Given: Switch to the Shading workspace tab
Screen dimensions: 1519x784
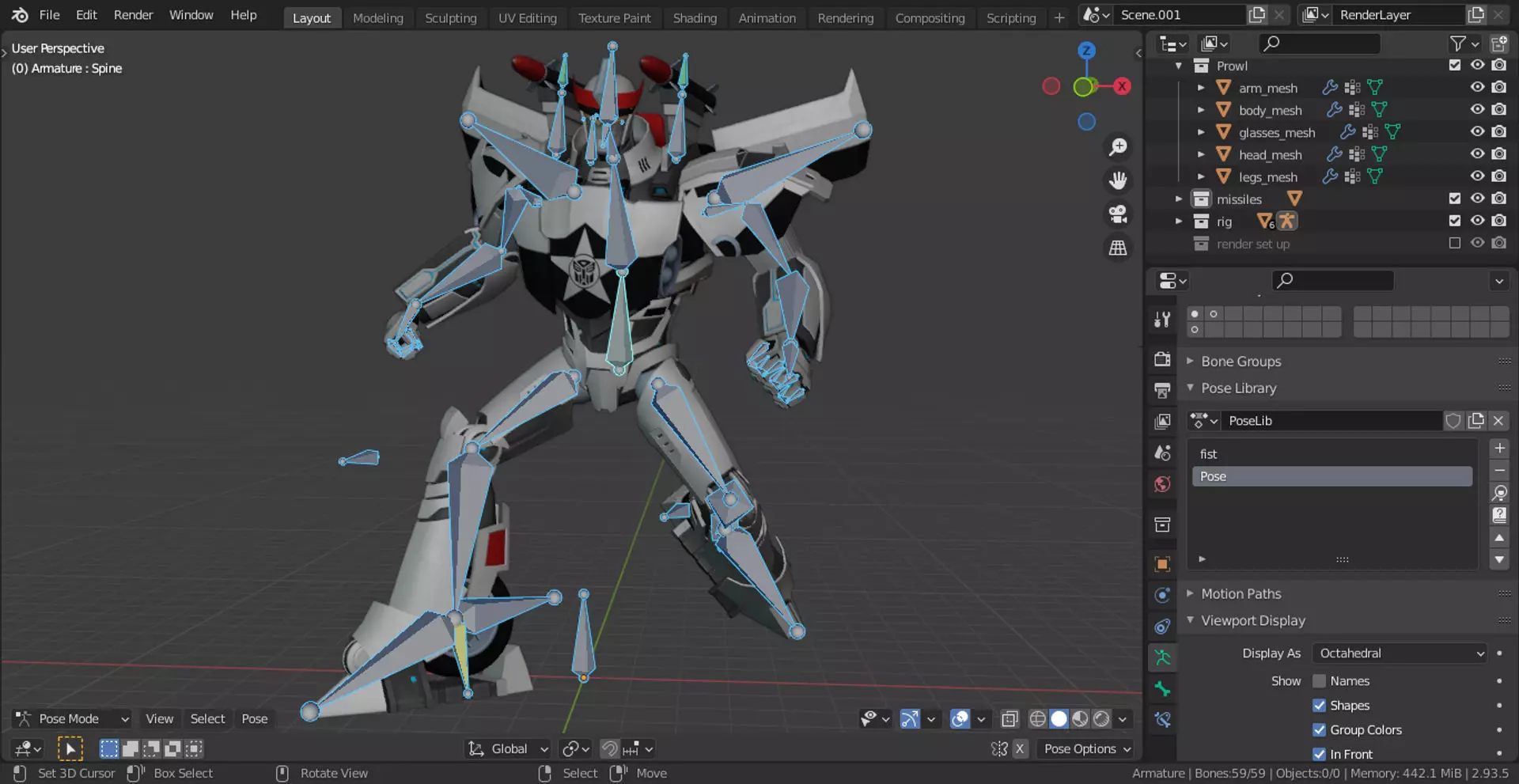Looking at the screenshot, I should point(695,17).
